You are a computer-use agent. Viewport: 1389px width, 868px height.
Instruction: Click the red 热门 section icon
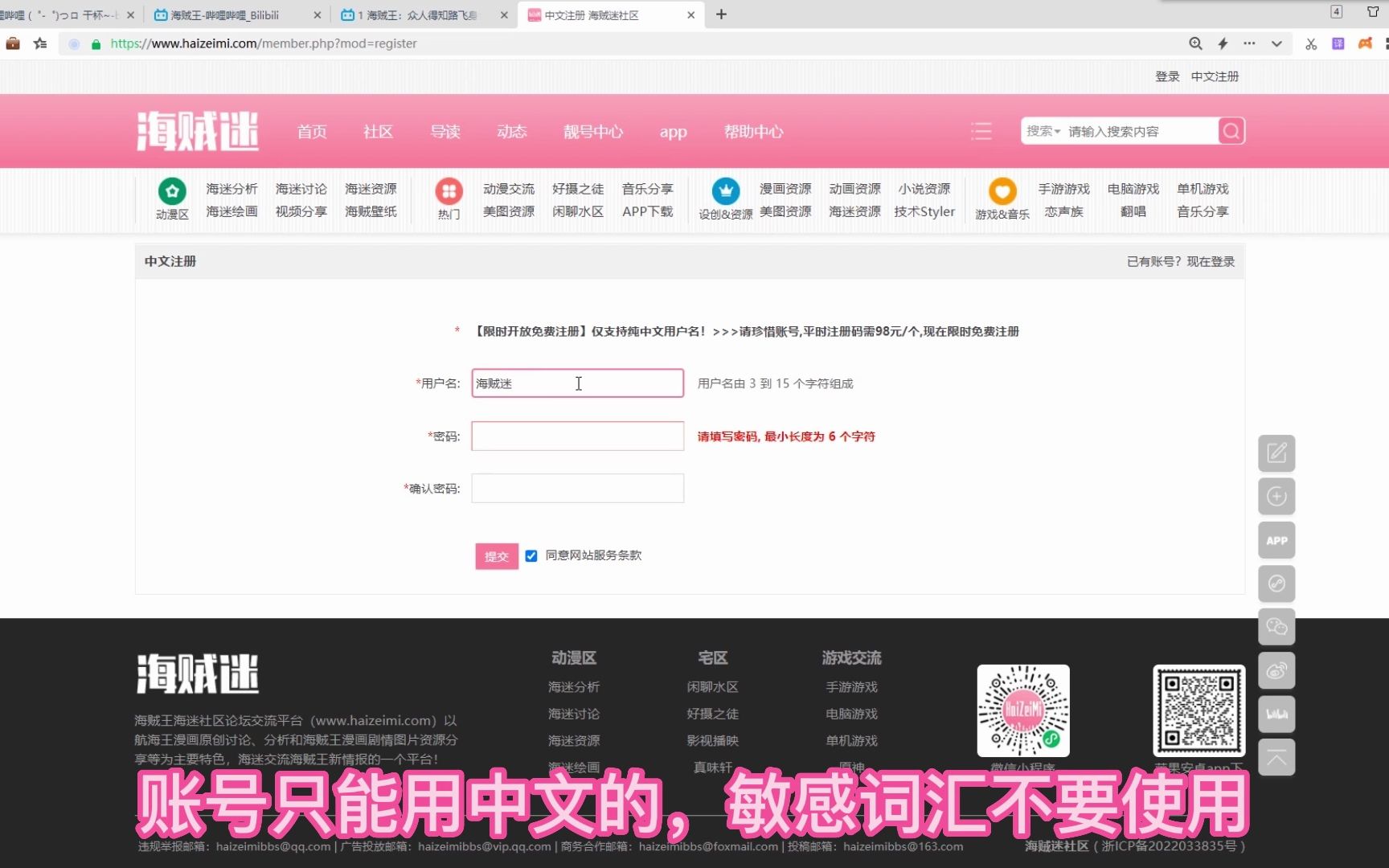pyautogui.click(x=449, y=191)
